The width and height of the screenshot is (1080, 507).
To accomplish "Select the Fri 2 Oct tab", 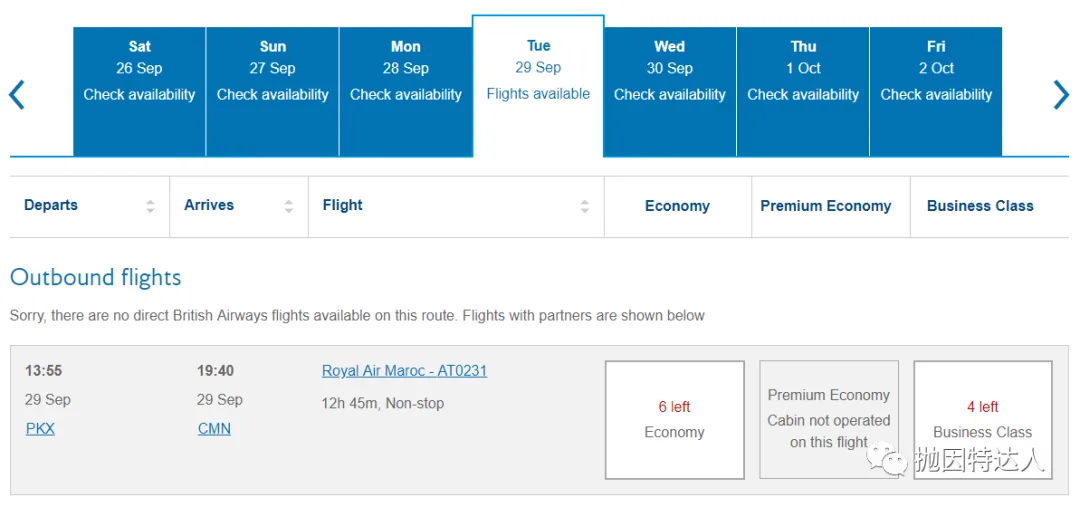I will click(x=936, y=92).
